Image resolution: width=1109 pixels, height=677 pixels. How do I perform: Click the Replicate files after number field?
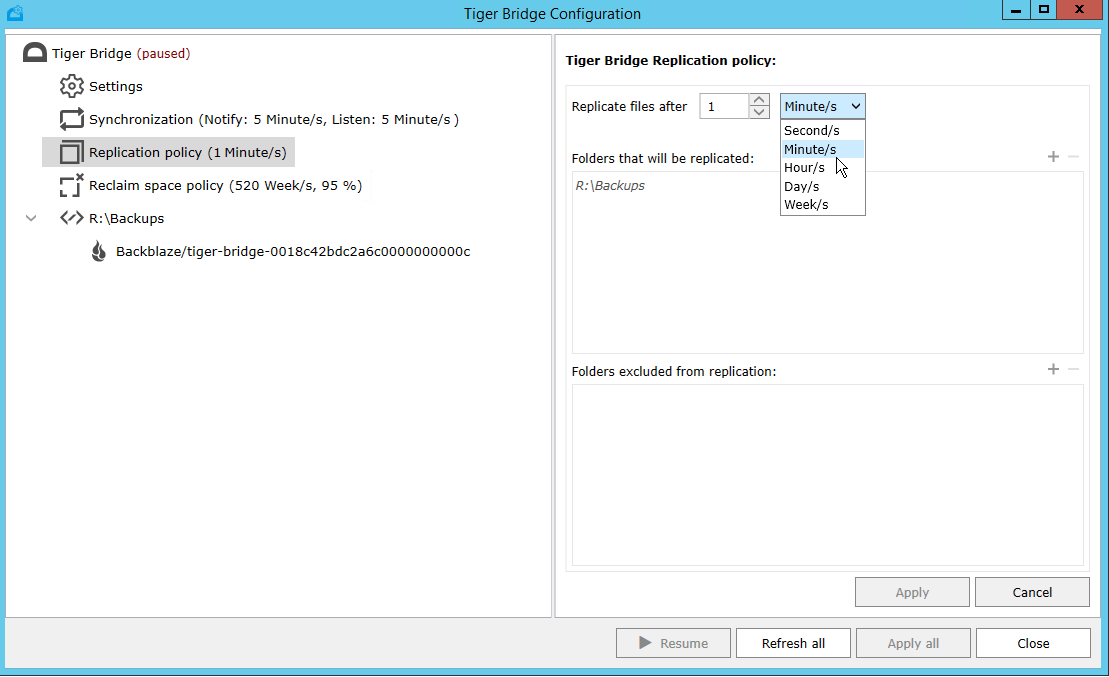tap(724, 106)
